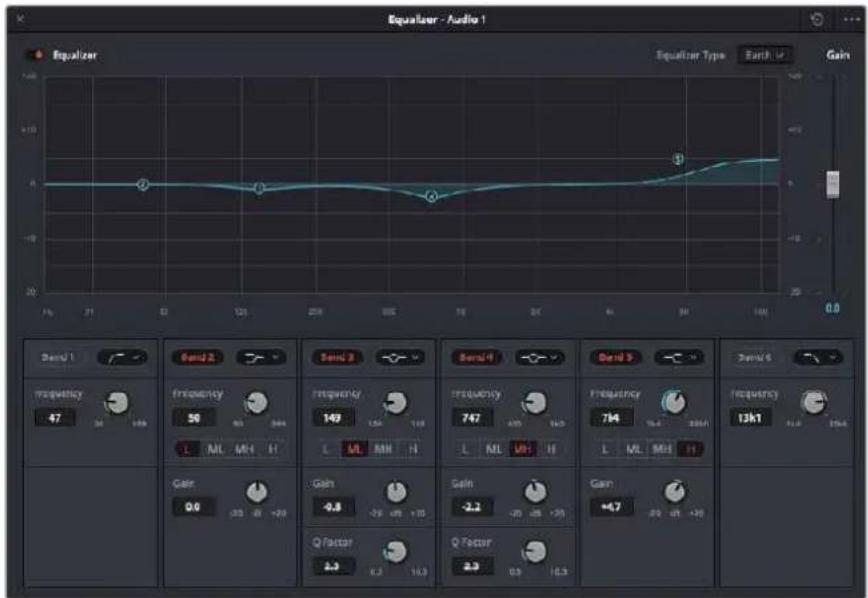Open the three-dot options menu
868x598 pixels.
click(851, 20)
